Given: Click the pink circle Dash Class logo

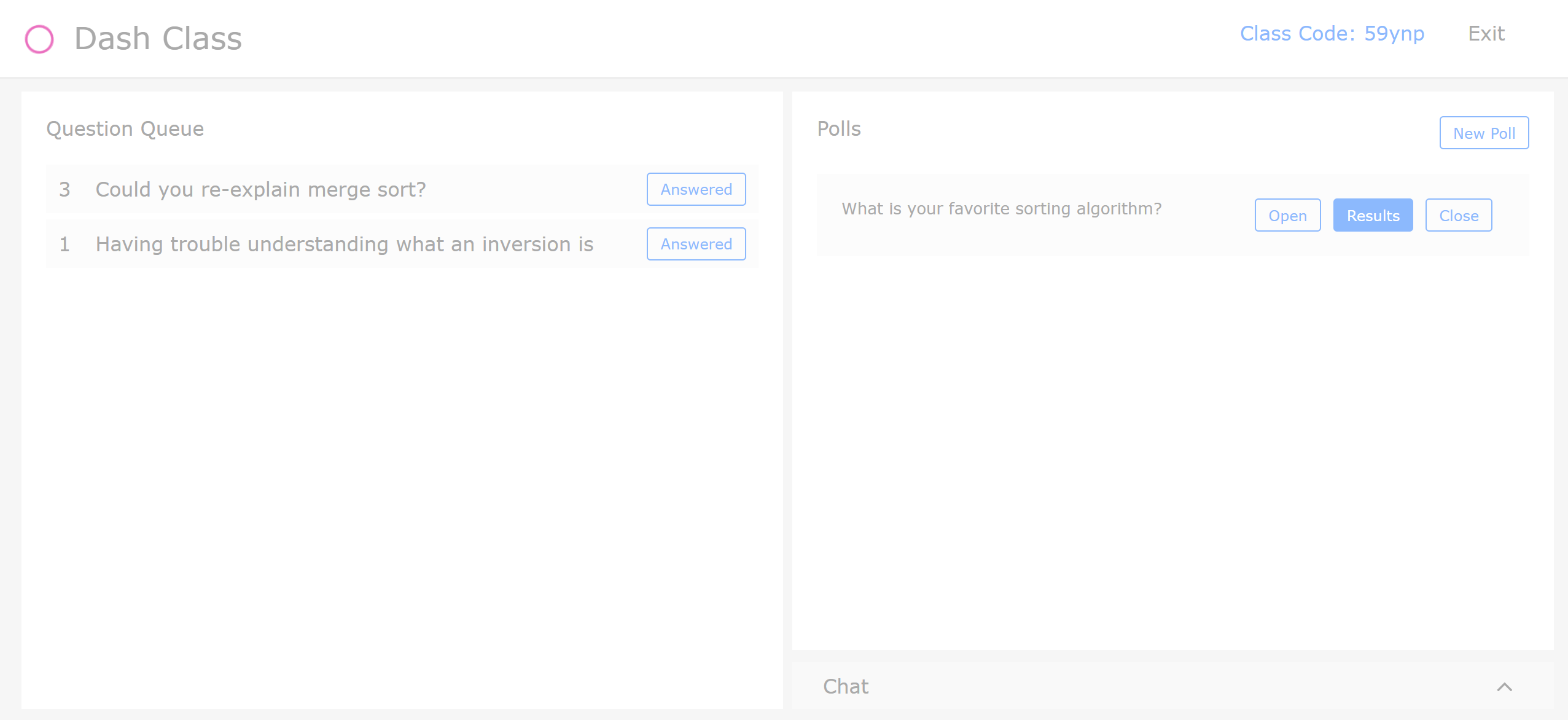Looking at the screenshot, I should [39, 39].
